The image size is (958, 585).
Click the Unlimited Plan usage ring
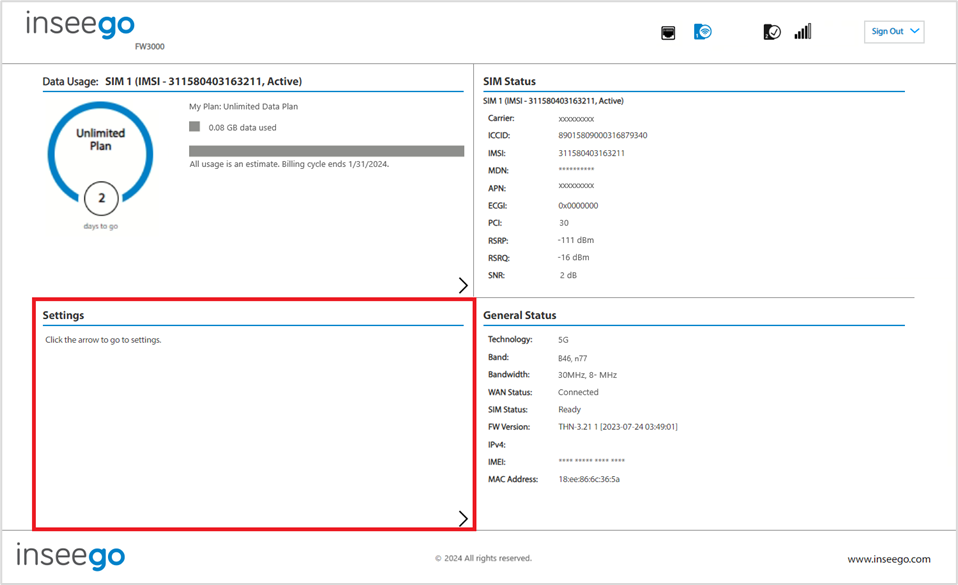(100, 153)
